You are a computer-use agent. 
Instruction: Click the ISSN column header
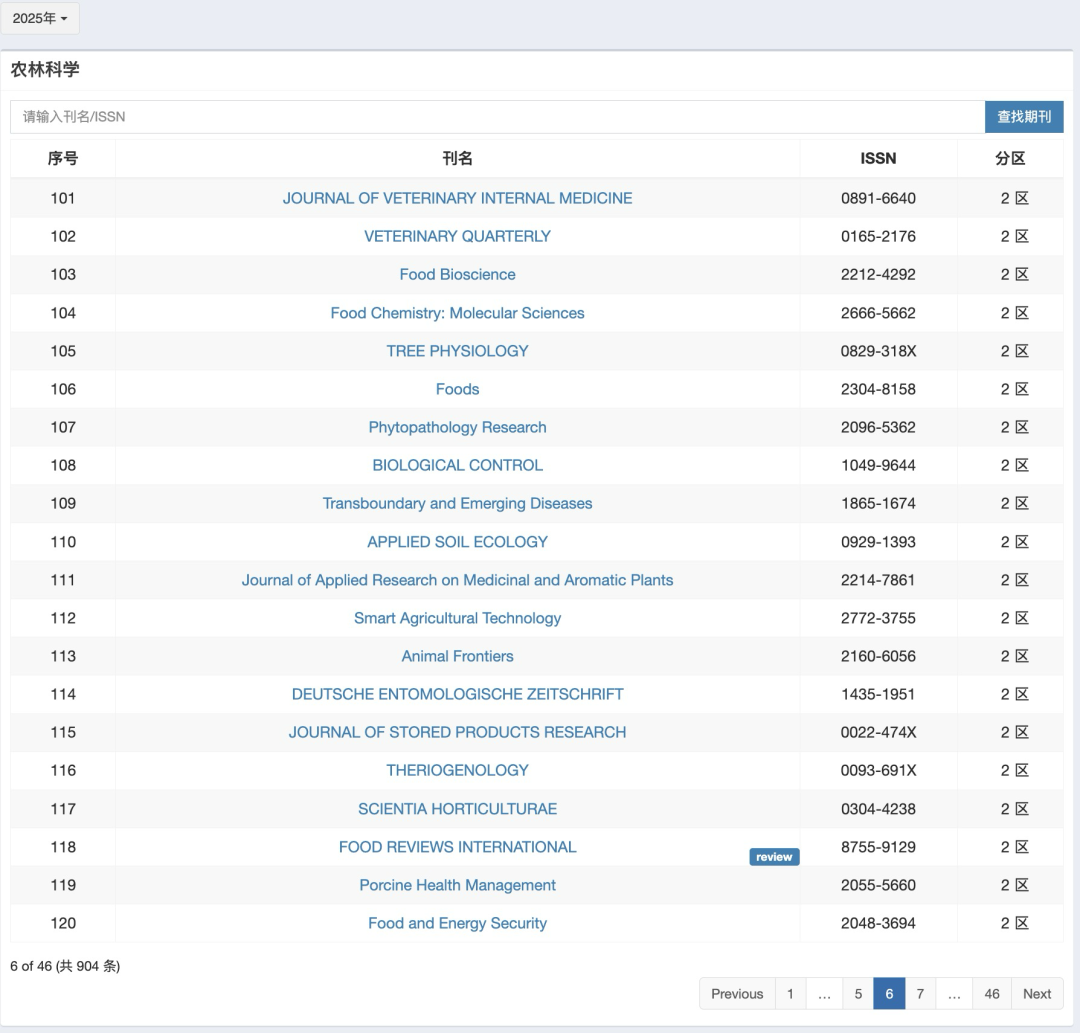point(878,158)
